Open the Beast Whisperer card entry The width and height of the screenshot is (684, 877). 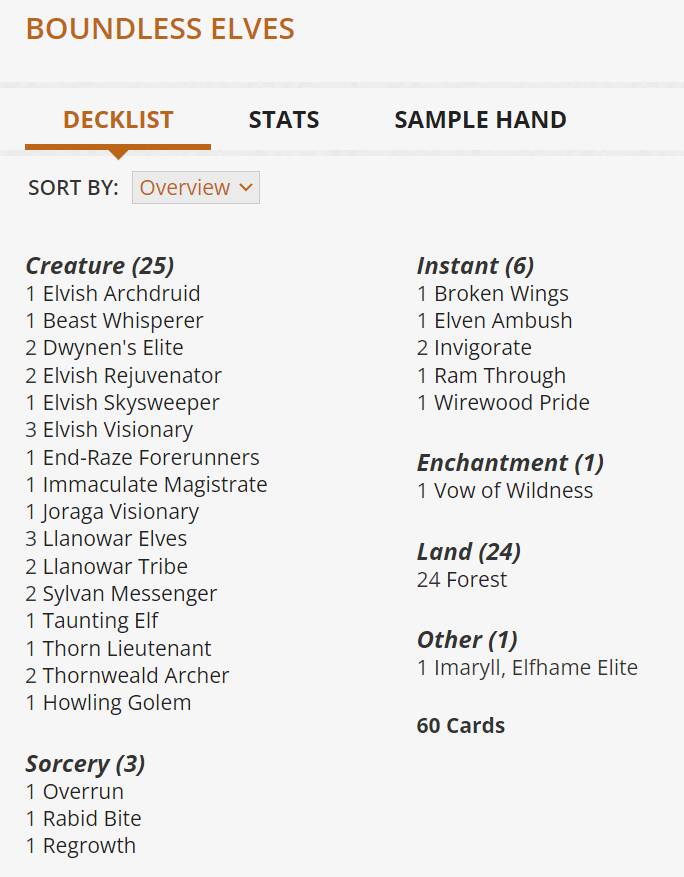click(x=122, y=321)
